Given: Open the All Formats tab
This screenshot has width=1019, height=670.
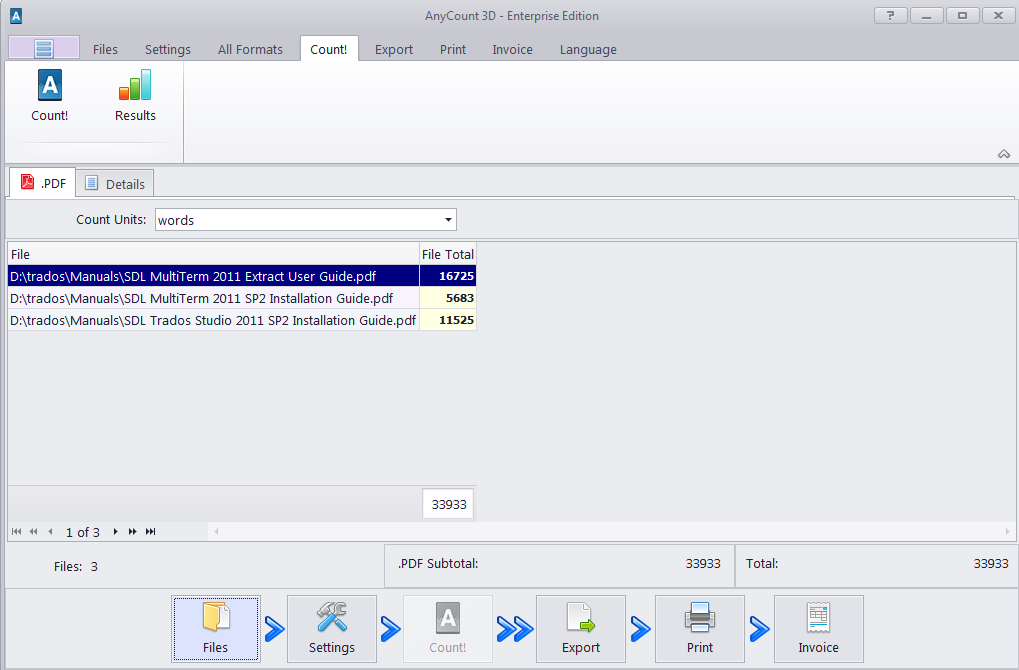Looking at the screenshot, I should coord(250,49).
